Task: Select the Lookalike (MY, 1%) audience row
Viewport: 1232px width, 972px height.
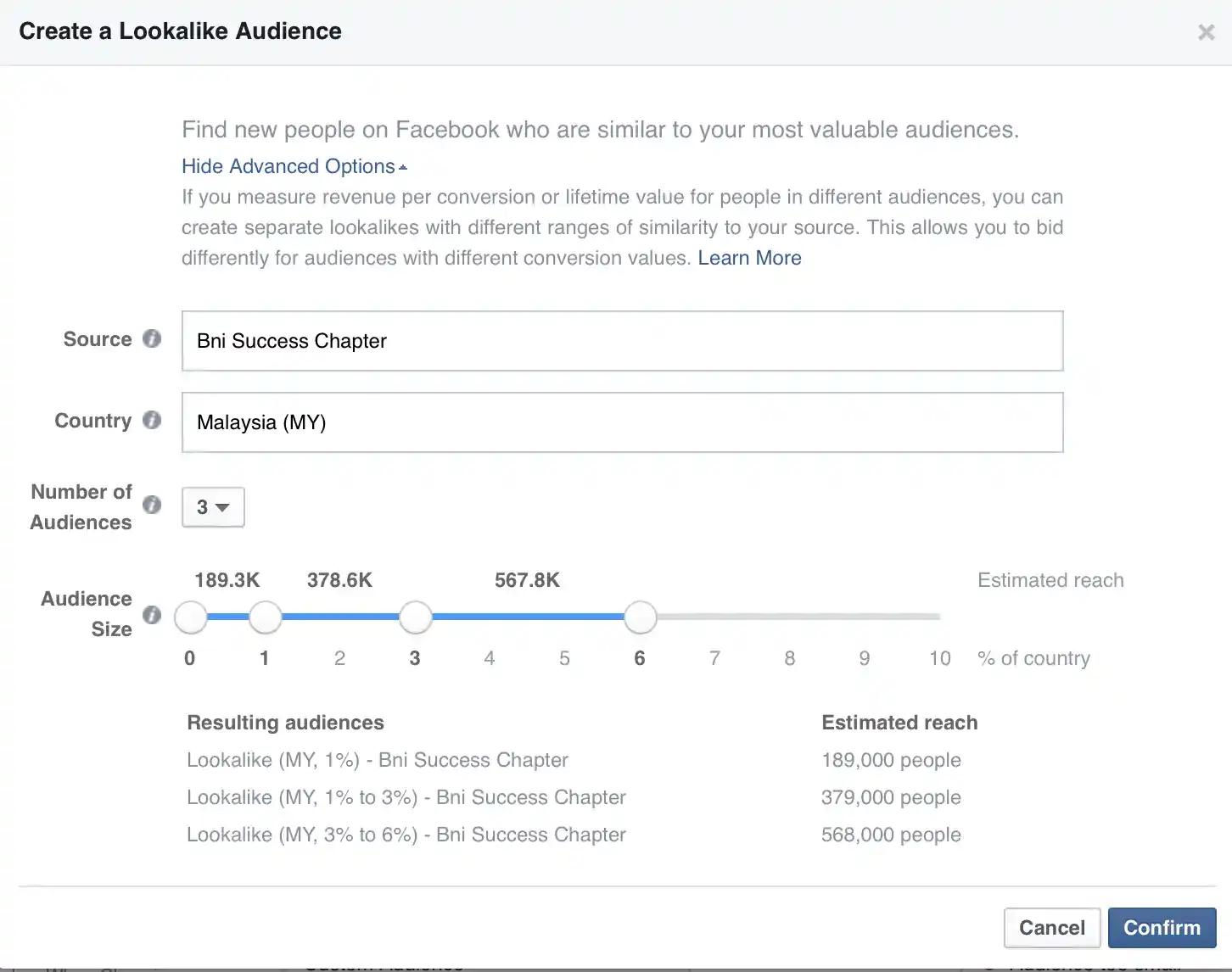Action: [377, 760]
